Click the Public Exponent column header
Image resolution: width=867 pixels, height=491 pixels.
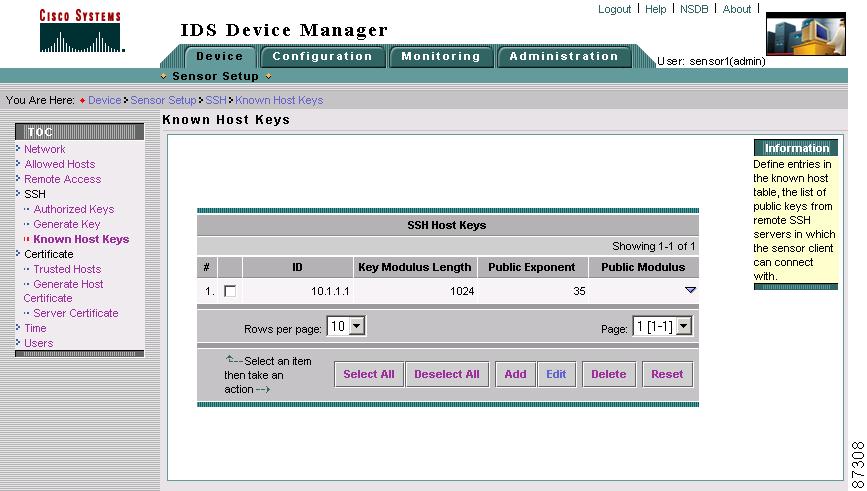tap(532, 267)
